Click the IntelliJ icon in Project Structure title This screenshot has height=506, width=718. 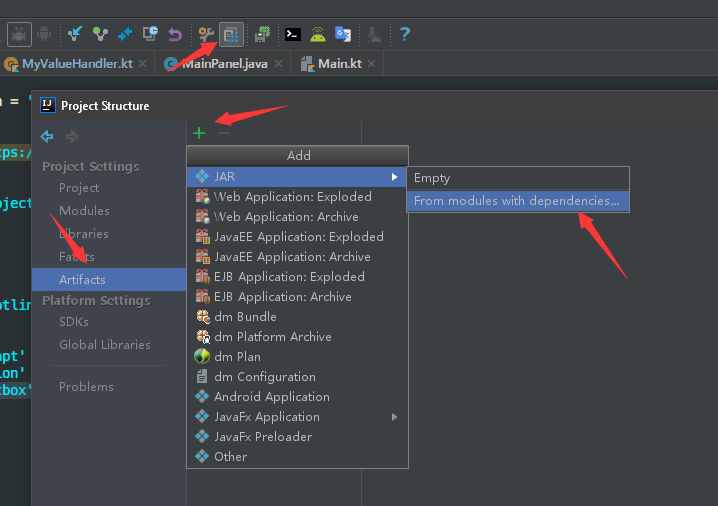tap(48, 105)
